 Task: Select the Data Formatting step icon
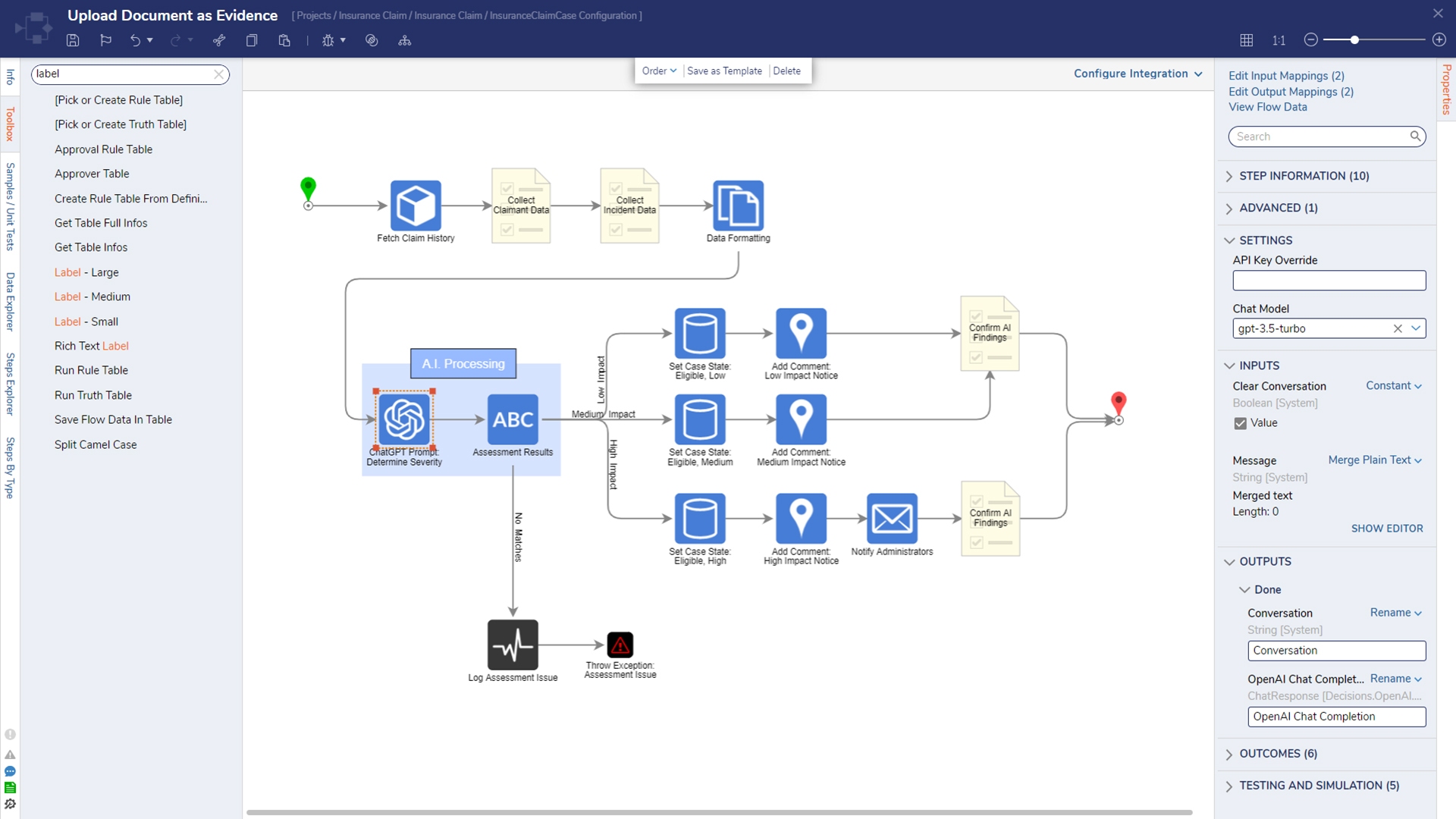pos(738,206)
